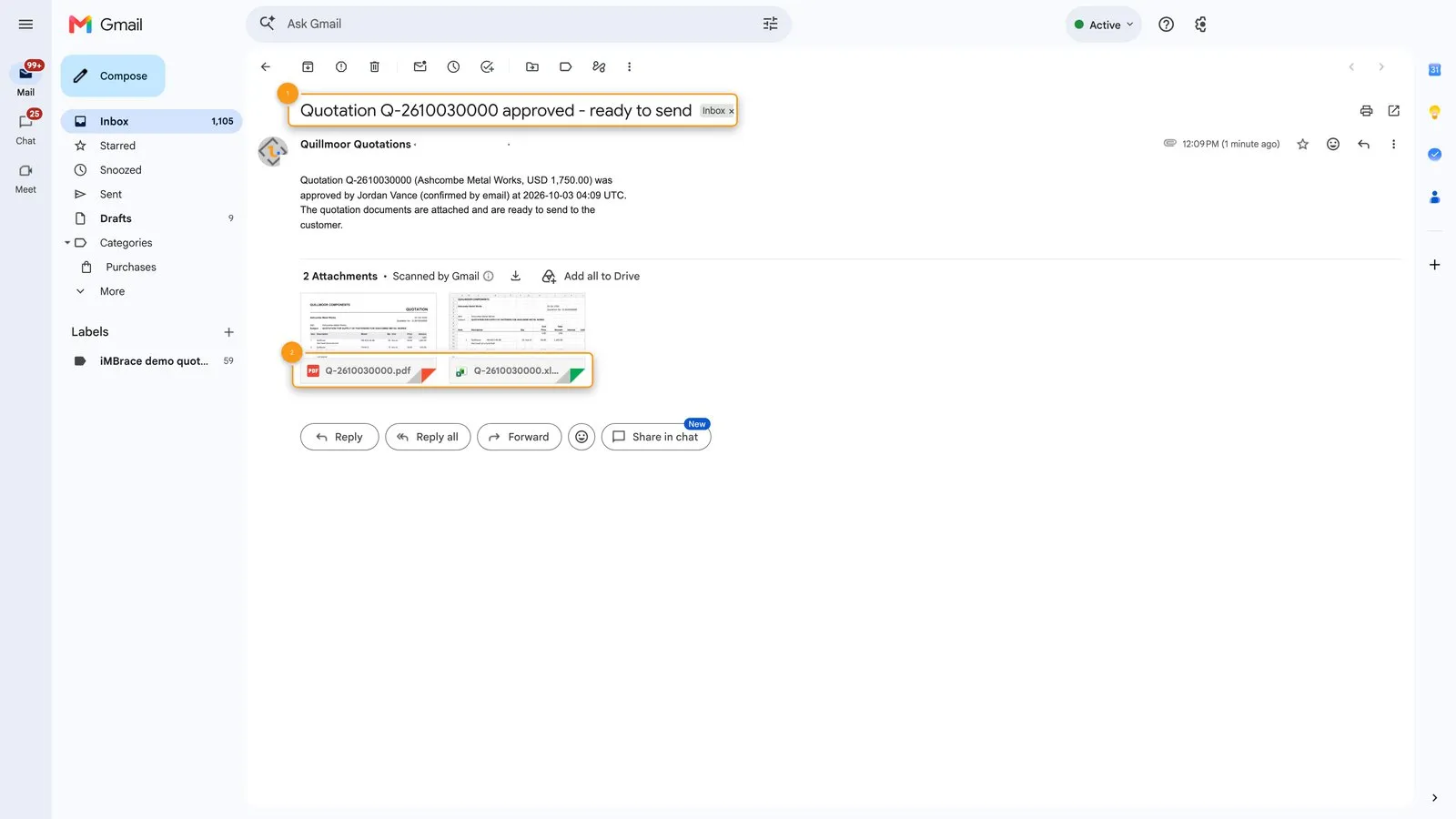Click Add all to Drive
The width and height of the screenshot is (1456, 819).
tap(591, 276)
